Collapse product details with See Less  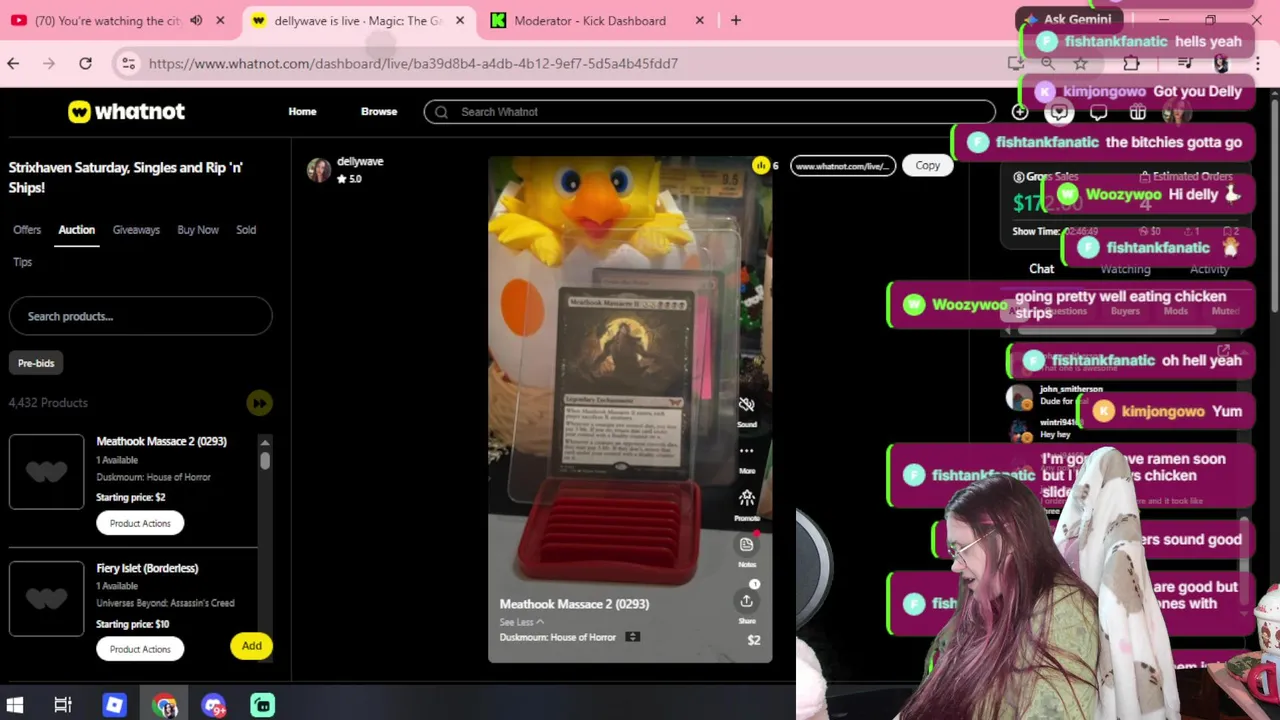(x=521, y=622)
